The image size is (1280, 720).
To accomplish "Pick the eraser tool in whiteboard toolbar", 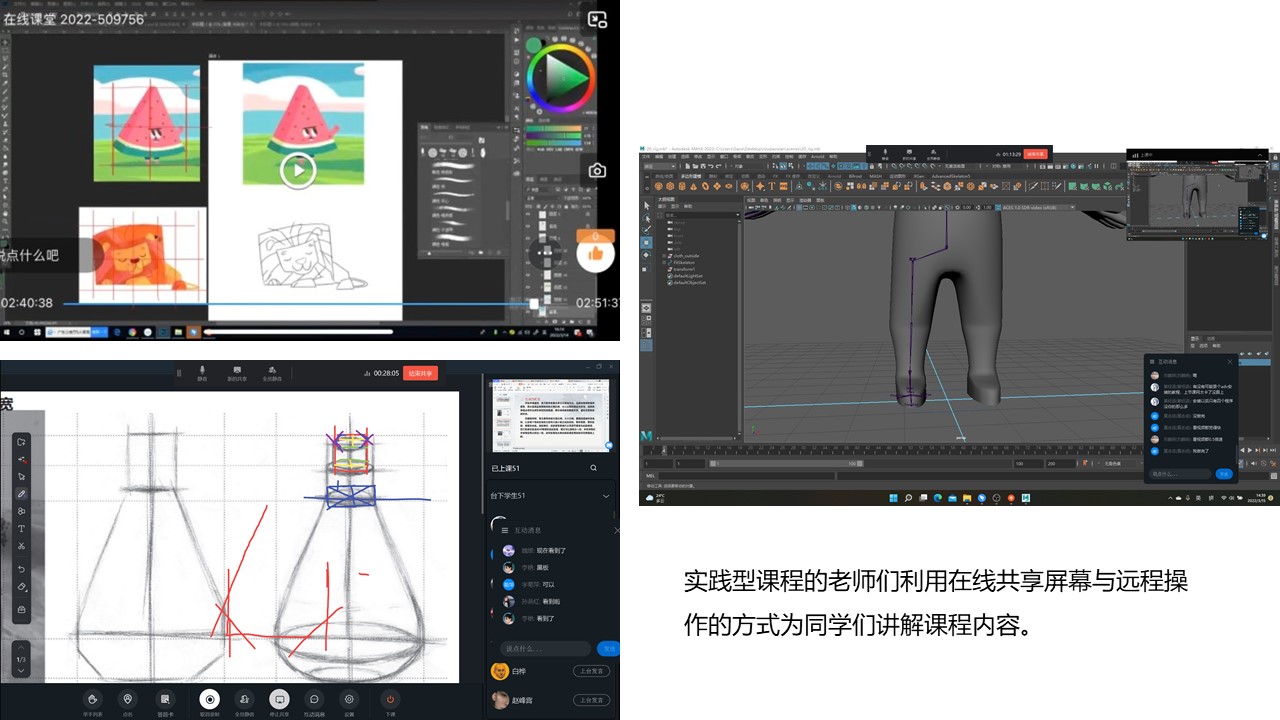I will click(22, 587).
